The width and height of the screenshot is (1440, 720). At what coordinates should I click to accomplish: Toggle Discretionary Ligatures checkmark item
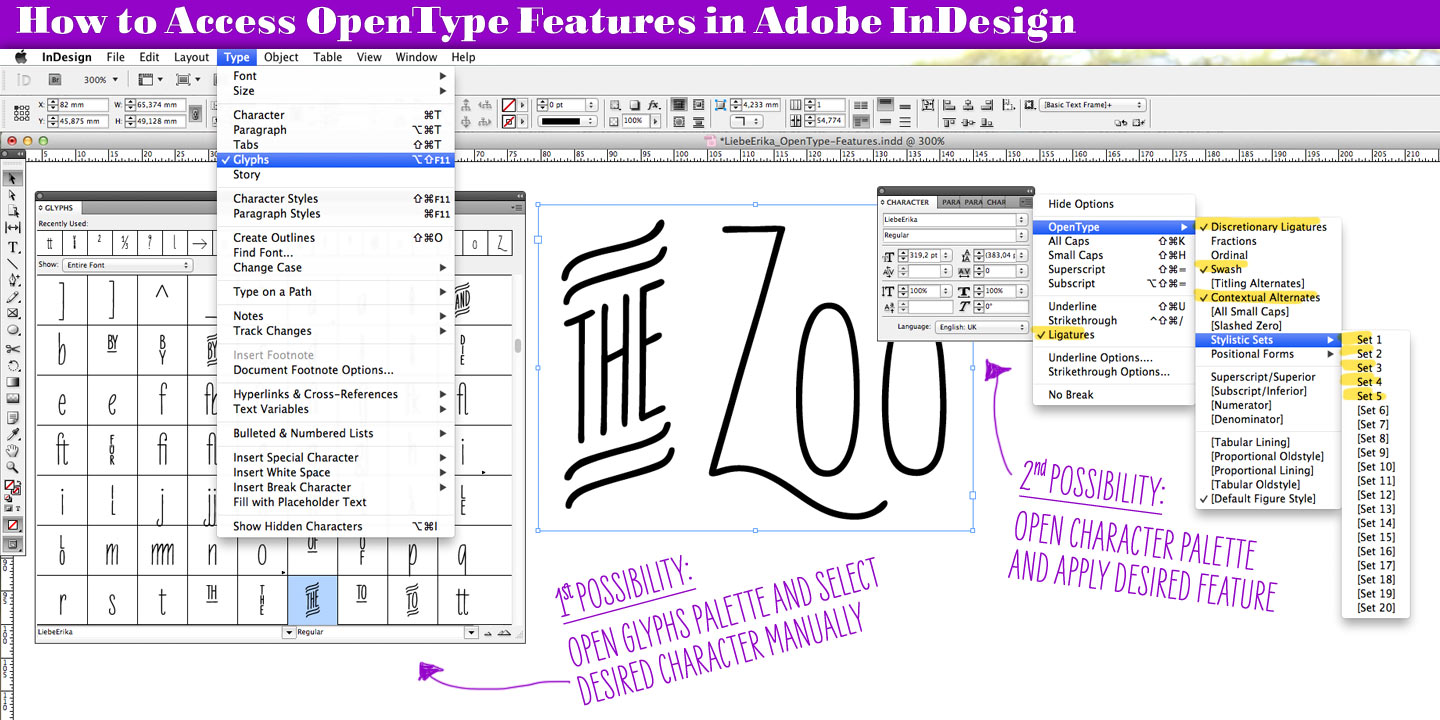tap(1268, 227)
